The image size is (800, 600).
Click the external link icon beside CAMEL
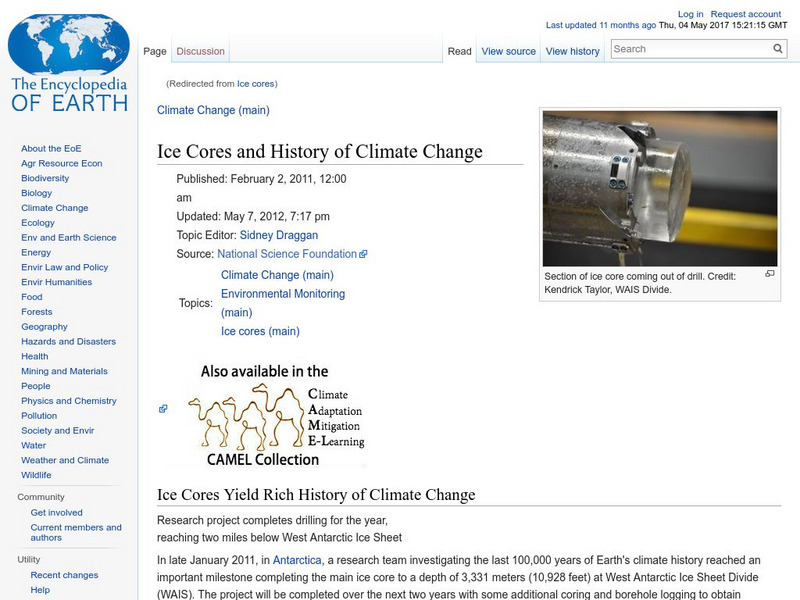pos(163,409)
